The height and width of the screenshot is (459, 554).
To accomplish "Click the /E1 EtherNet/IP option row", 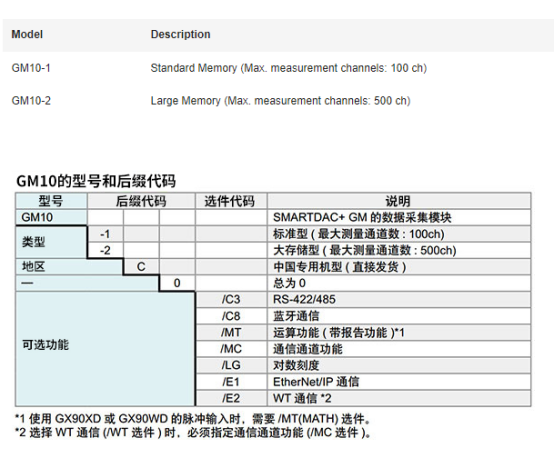I will pyautogui.click(x=363, y=382).
